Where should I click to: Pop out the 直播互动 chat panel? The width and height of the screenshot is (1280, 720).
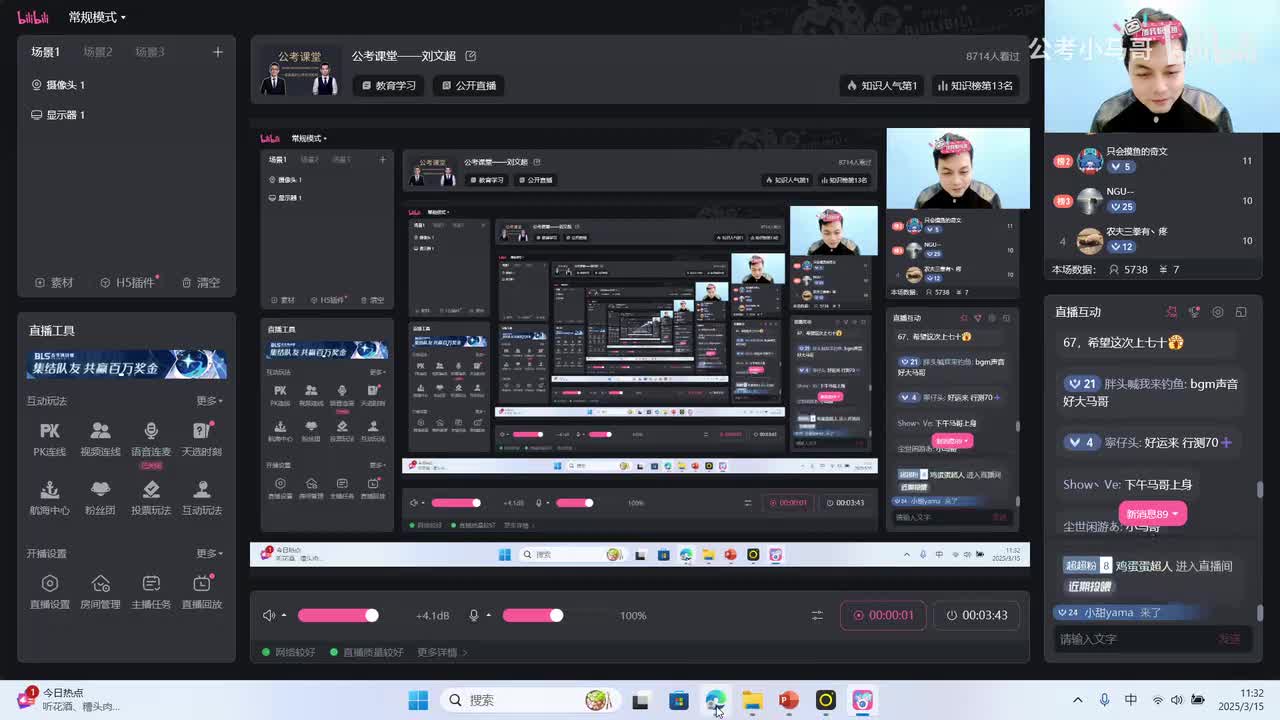pyautogui.click(x=1241, y=312)
